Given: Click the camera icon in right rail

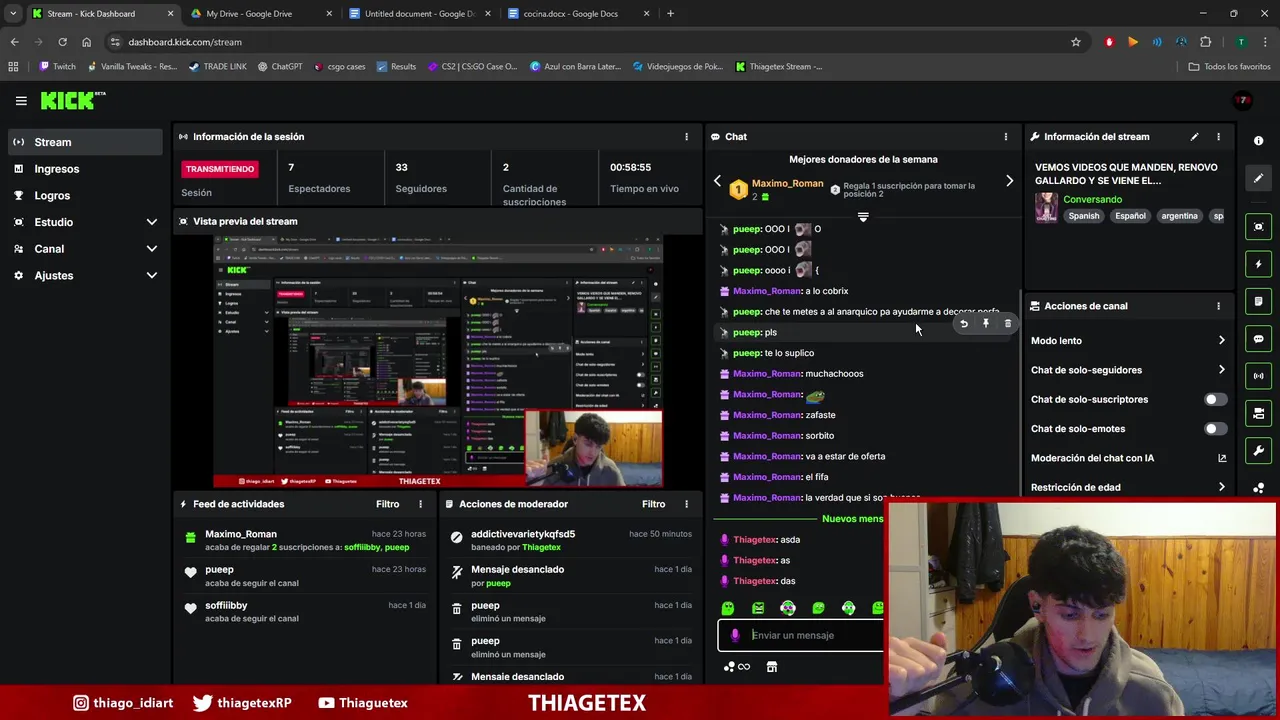Looking at the screenshot, I should [x=1258, y=413].
